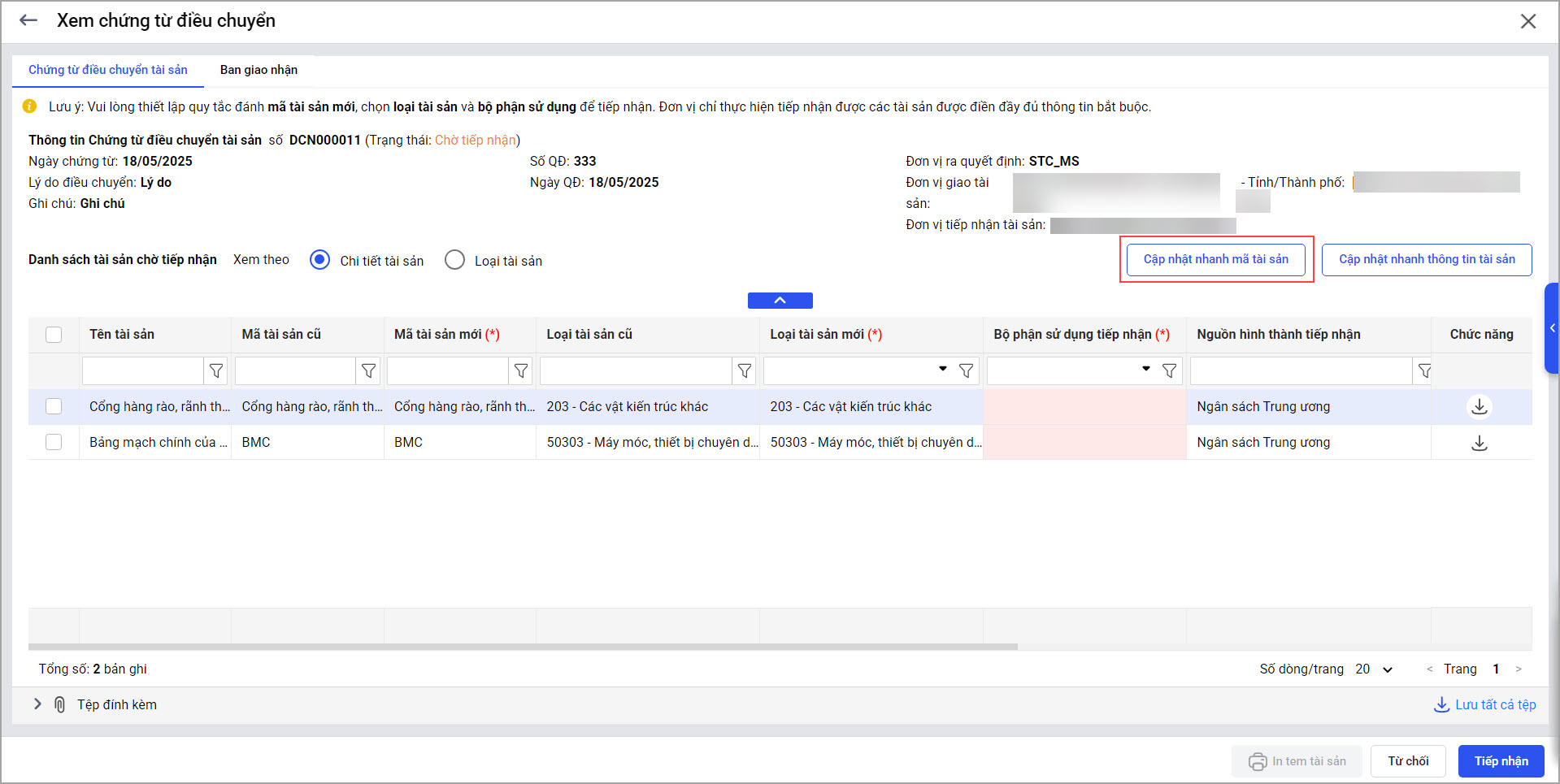
Task: Collapse the info section with blue up-chevron
Action: pyautogui.click(x=780, y=301)
